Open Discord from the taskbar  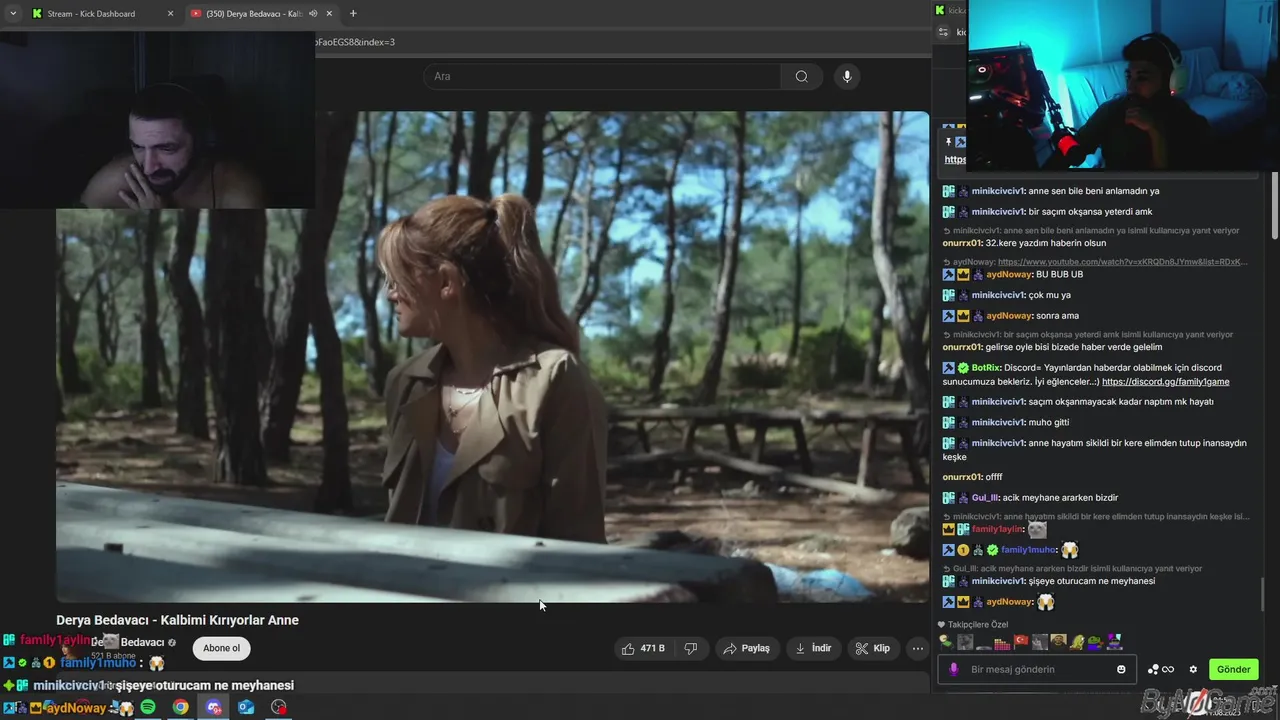213,707
